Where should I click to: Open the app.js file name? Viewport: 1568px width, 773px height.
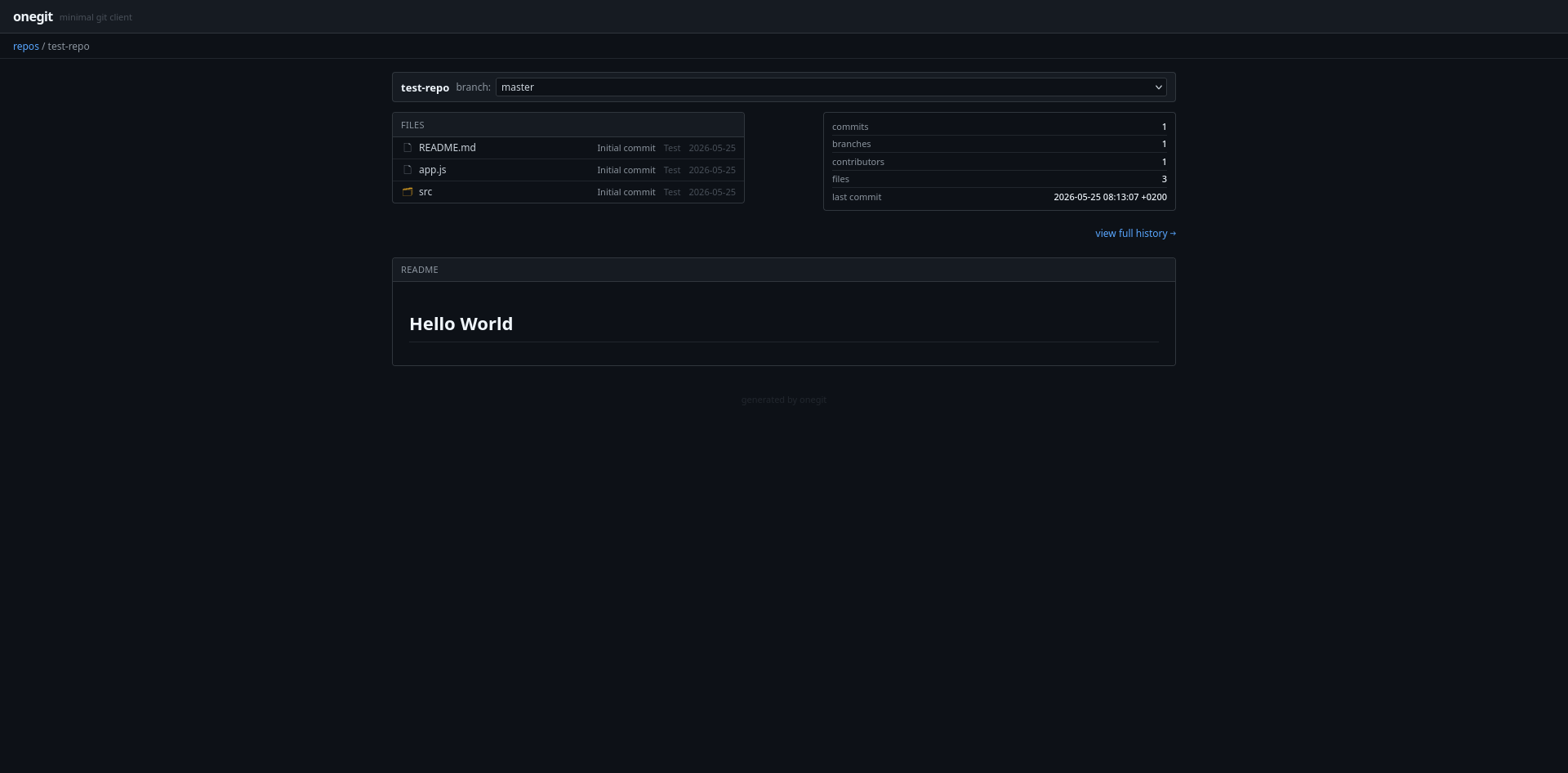coord(432,170)
